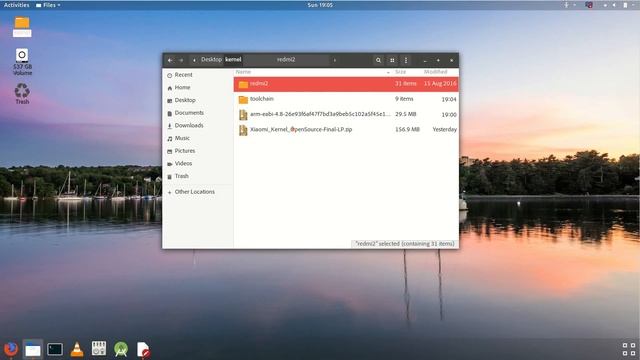Screen dimensions: 640x360
Task: Select the redmi2 folder icon
Action: click(x=243, y=84)
